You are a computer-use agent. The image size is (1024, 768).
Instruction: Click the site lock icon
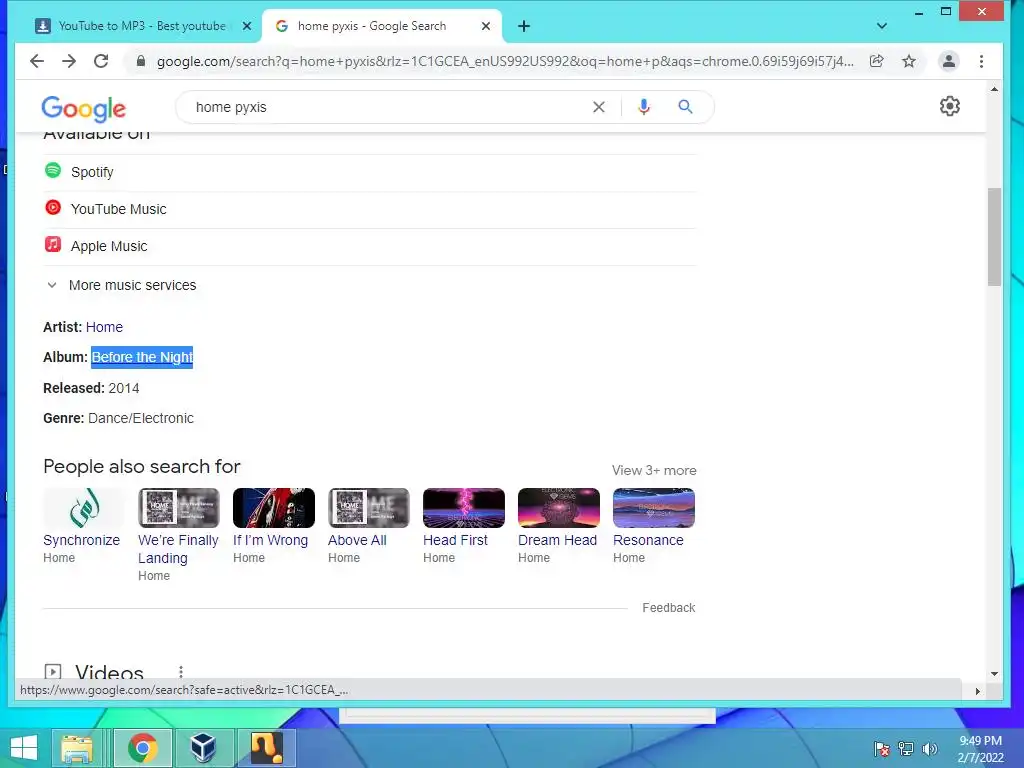click(140, 61)
